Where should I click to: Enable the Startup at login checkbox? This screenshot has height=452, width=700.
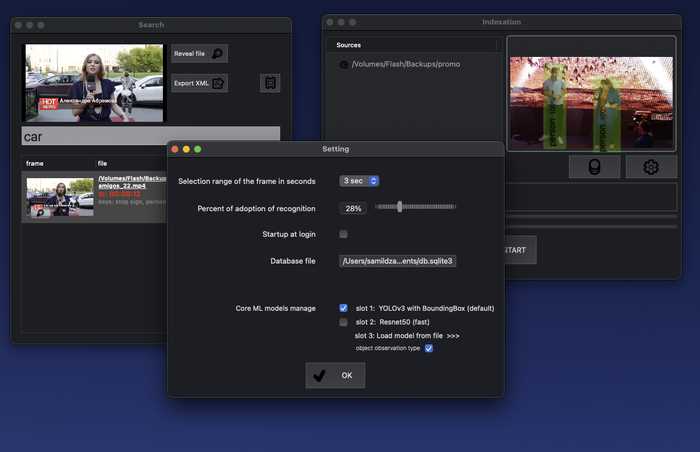(343, 234)
